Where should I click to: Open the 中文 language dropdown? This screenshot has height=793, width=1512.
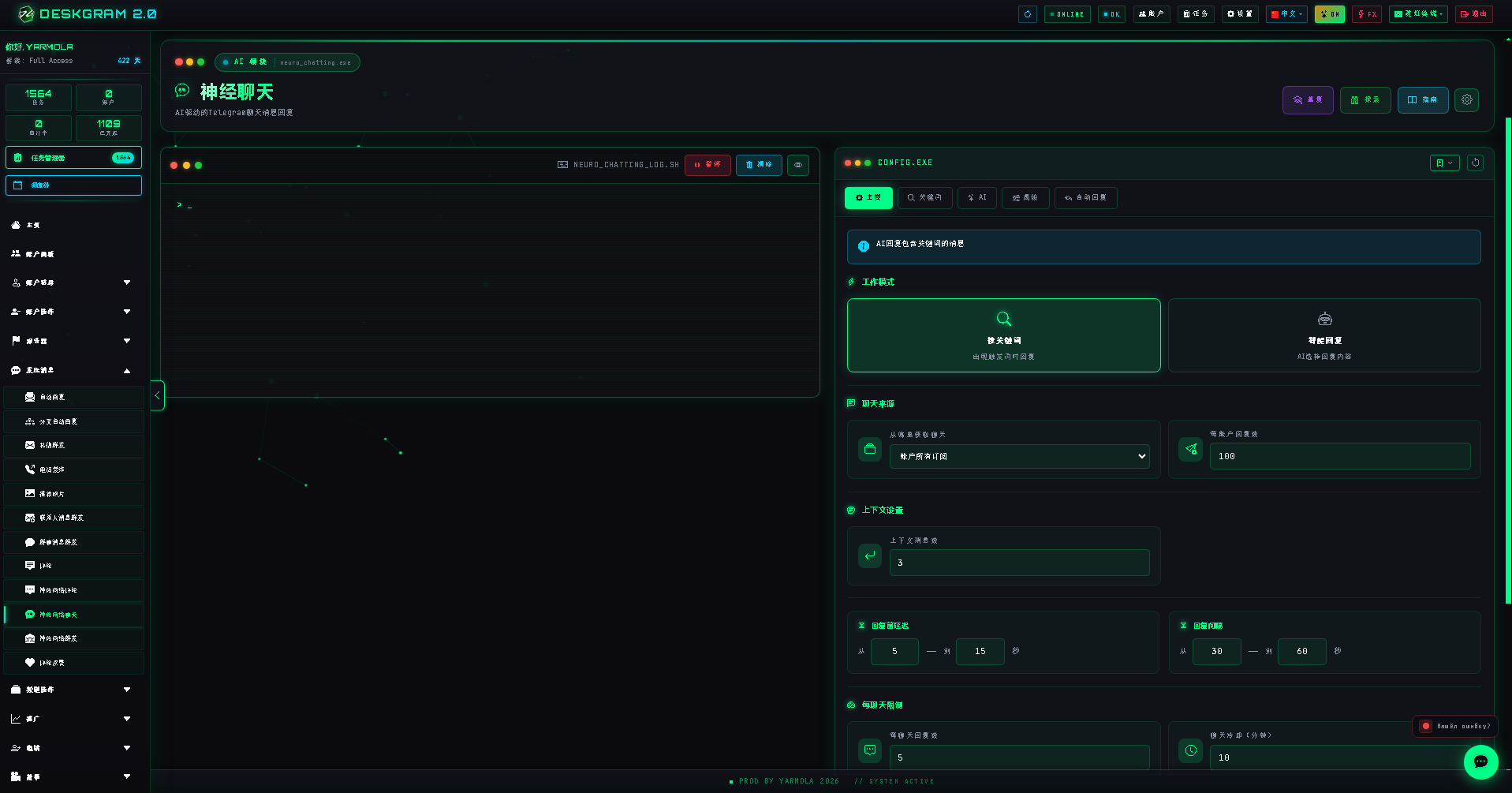(x=1286, y=14)
